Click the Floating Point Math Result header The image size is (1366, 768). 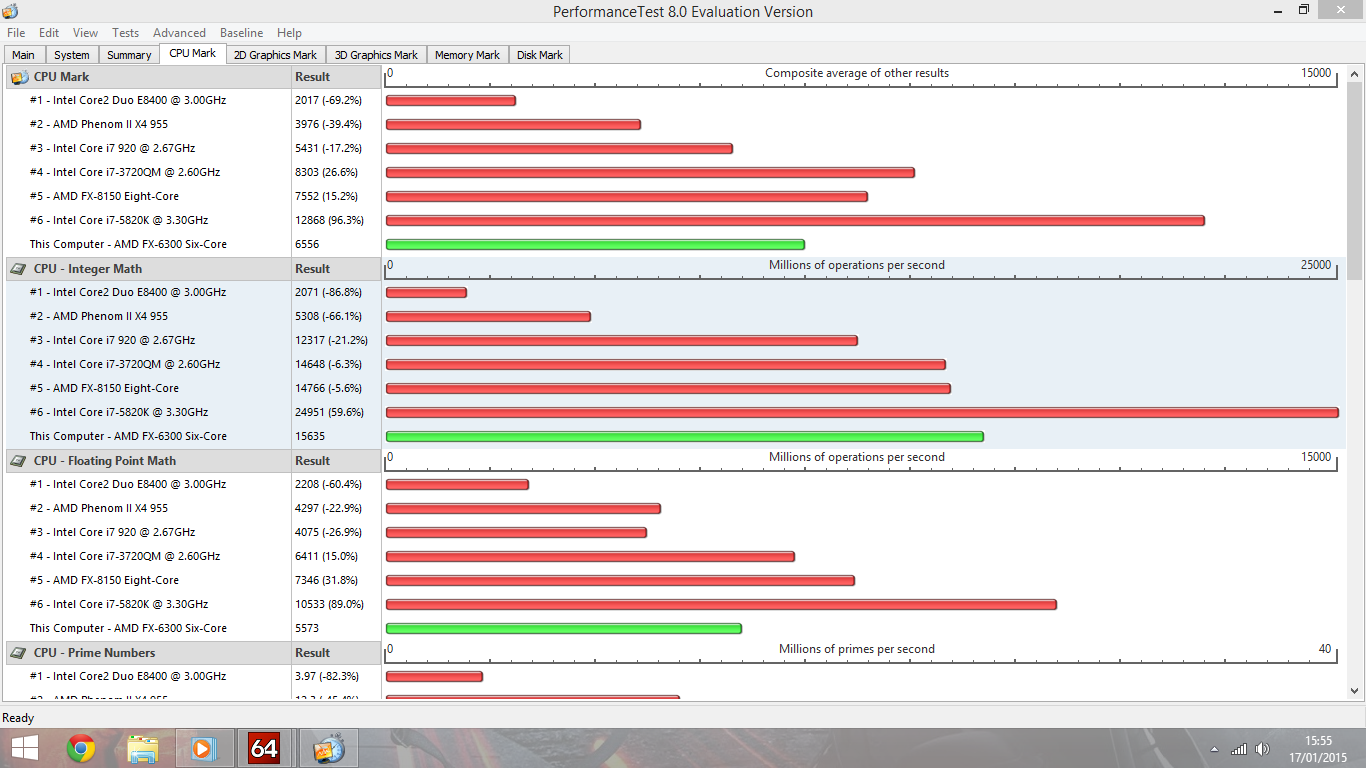(x=337, y=461)
